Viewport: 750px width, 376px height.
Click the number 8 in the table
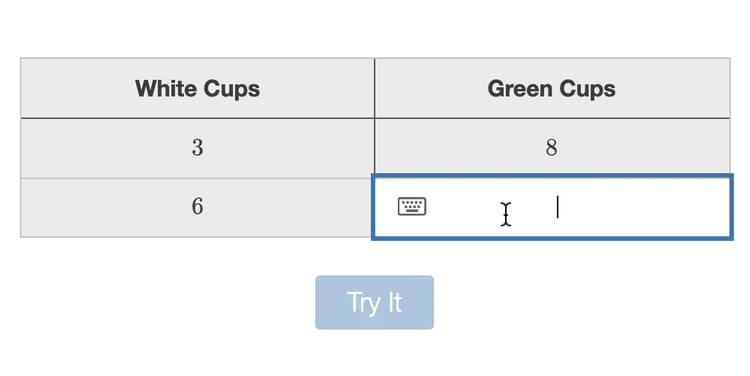[551, 148]
